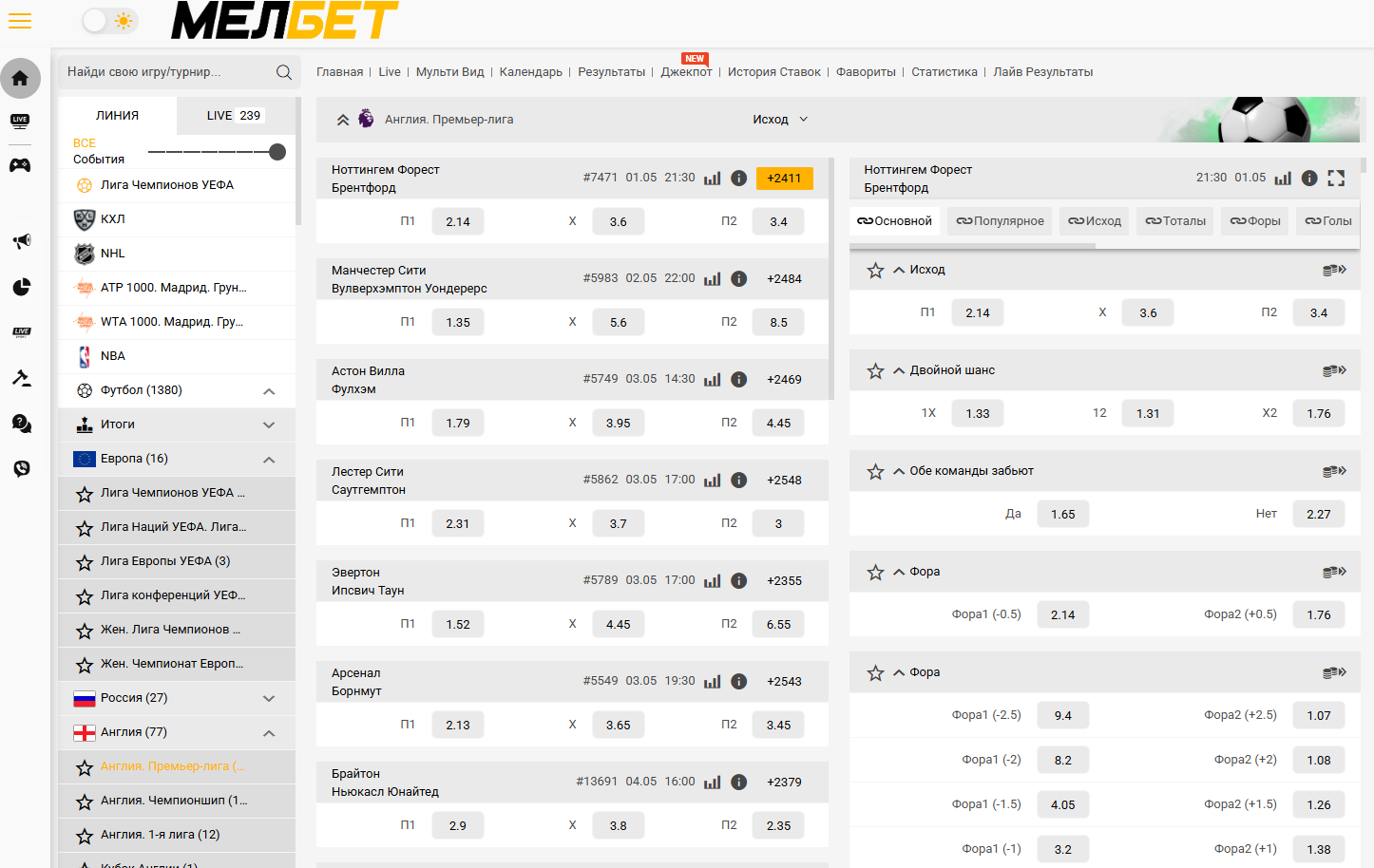Collapse the Исход market in detail panel
Image resolution: width=1374 pixels, height=868 pixels.
[x=899, y=271]
